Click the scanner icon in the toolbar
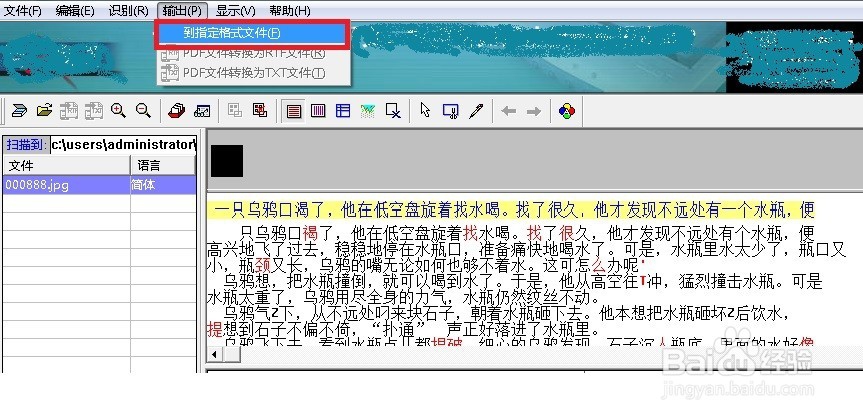The image size is (863, 419). click(x=19, y=111)
